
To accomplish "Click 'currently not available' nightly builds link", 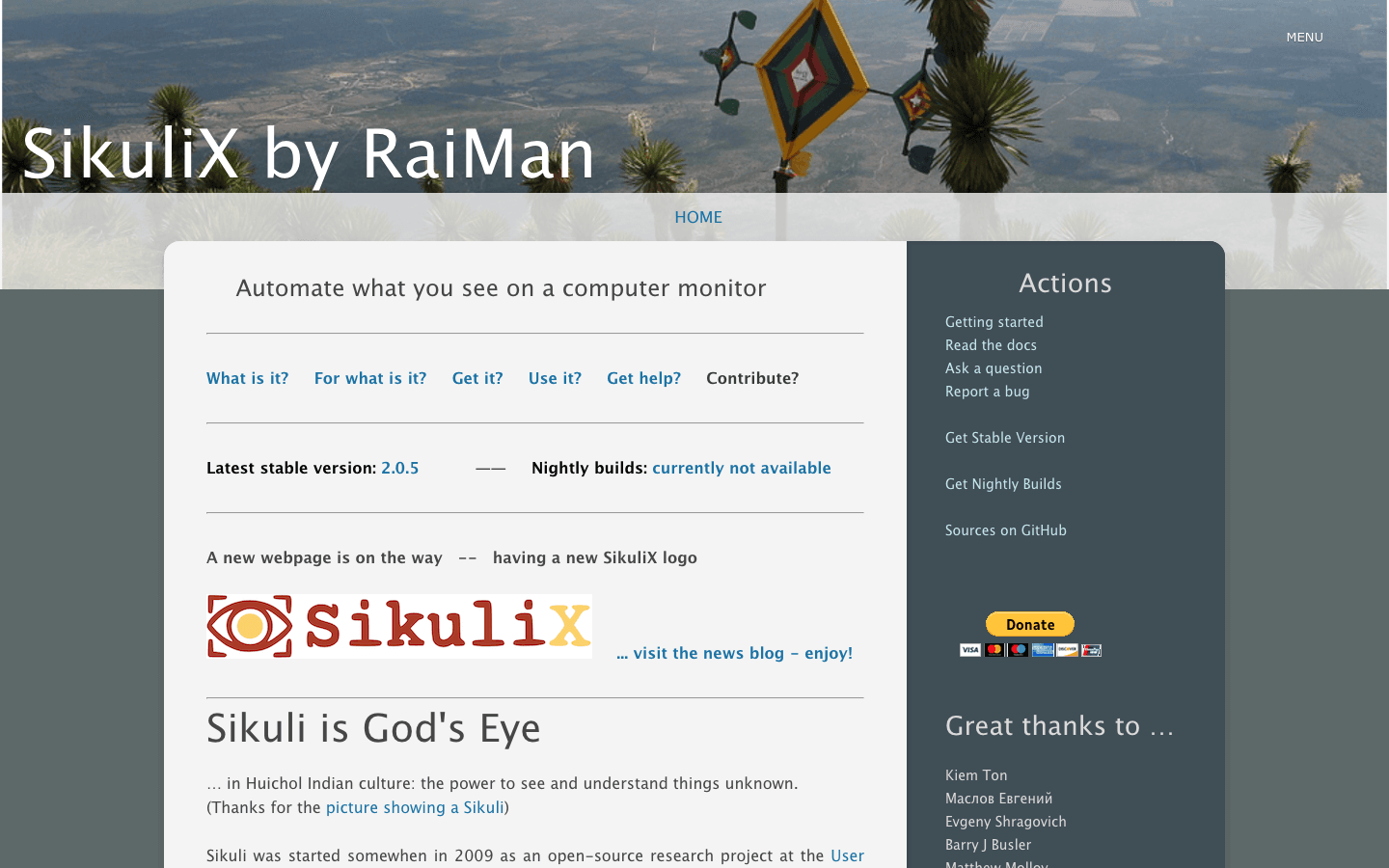I will pyautogui.click(x=742, y=468).
